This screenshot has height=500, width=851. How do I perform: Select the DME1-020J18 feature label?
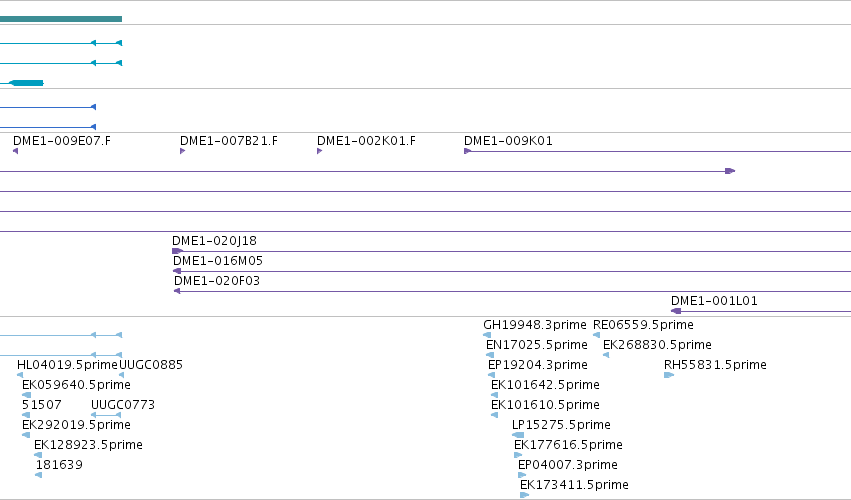(214, 240)
